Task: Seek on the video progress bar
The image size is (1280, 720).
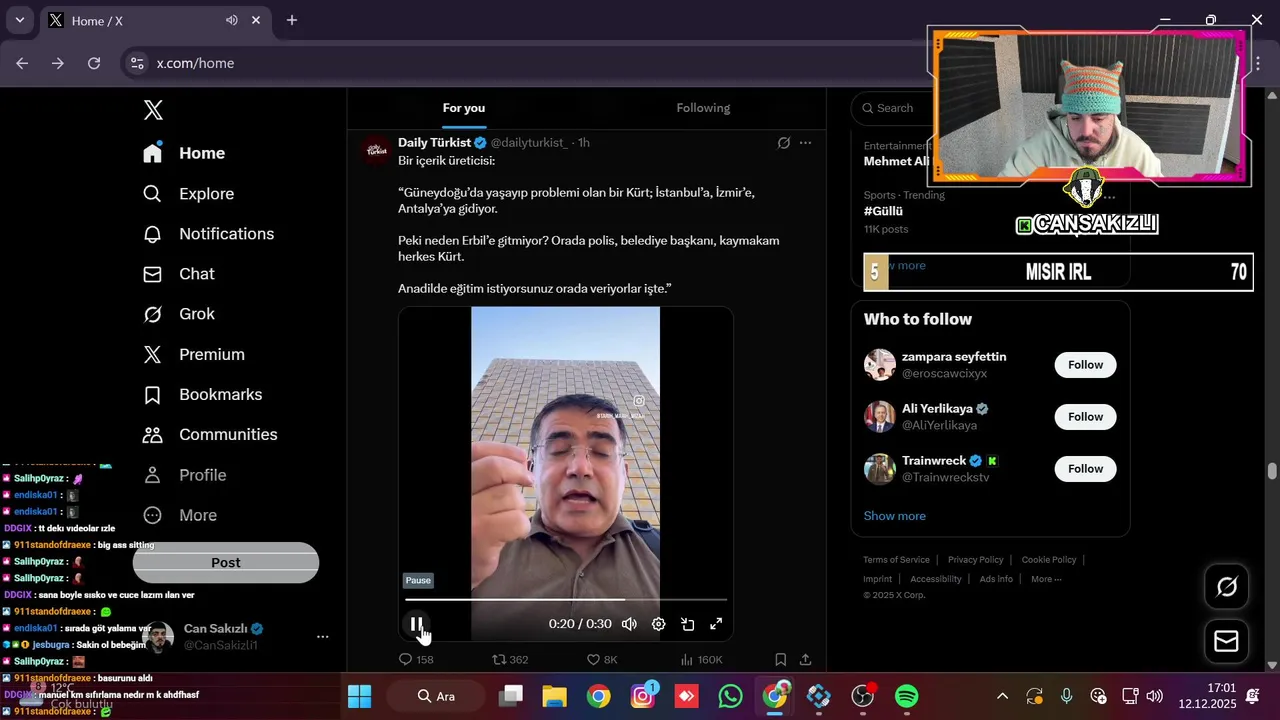Action: point(566,600)
